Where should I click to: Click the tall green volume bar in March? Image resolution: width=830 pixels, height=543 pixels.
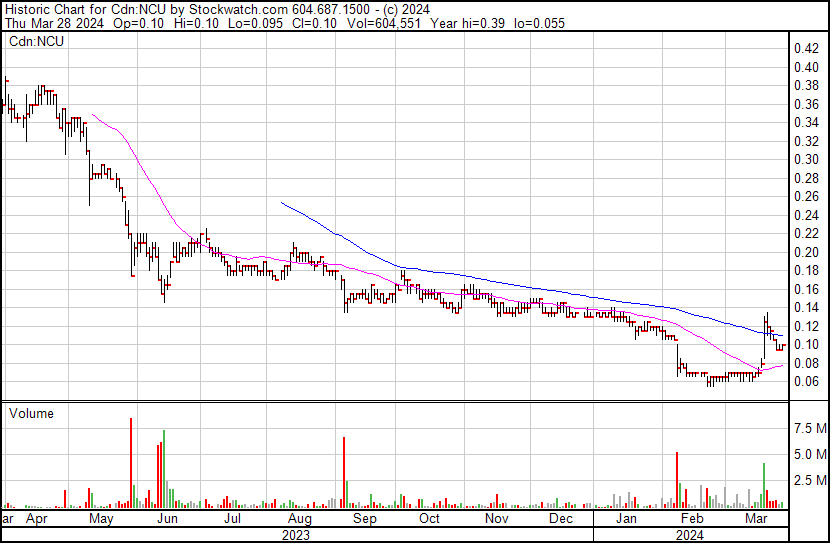[x=764, y=485]
